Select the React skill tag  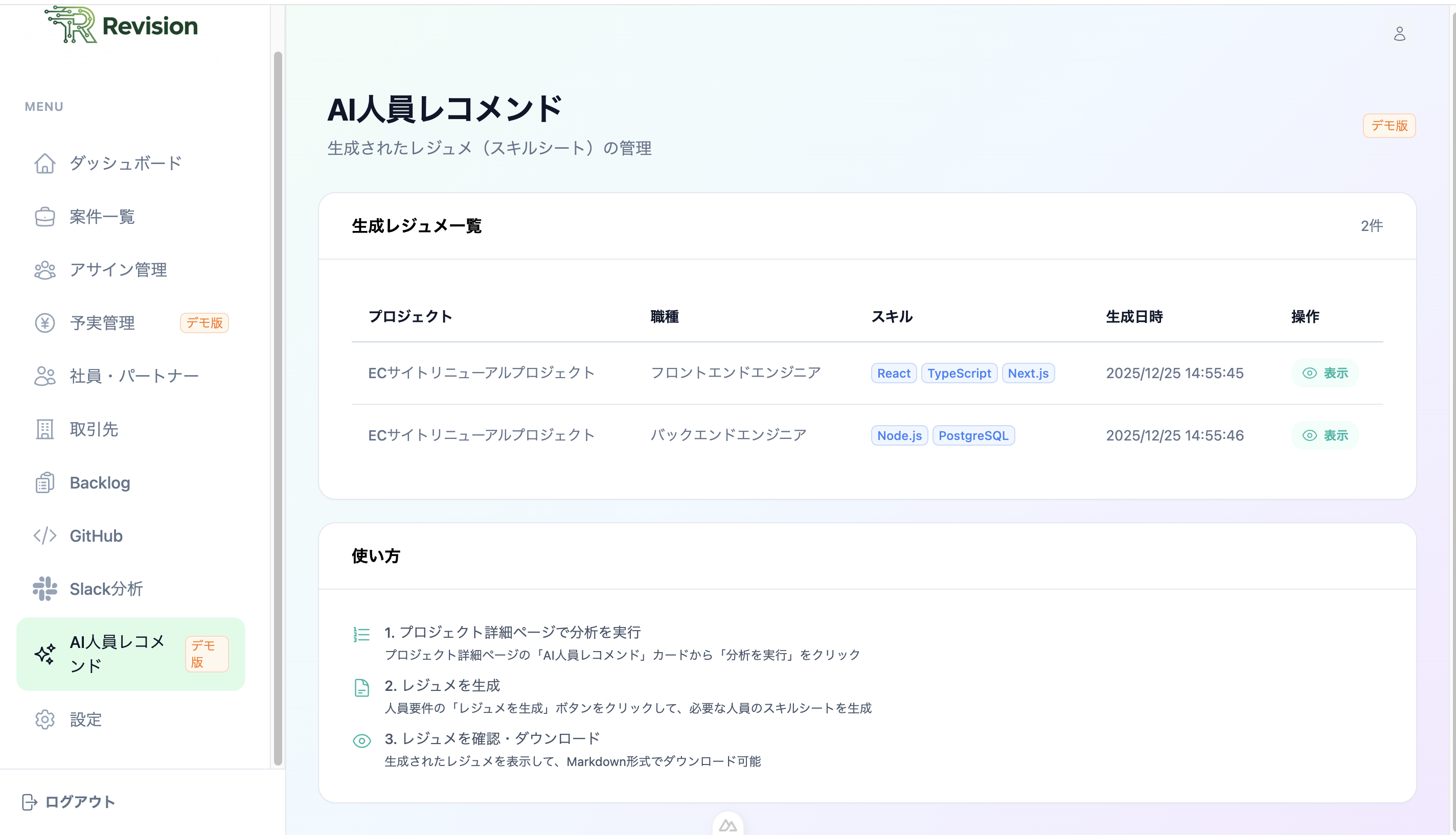(x=893, y=373)
